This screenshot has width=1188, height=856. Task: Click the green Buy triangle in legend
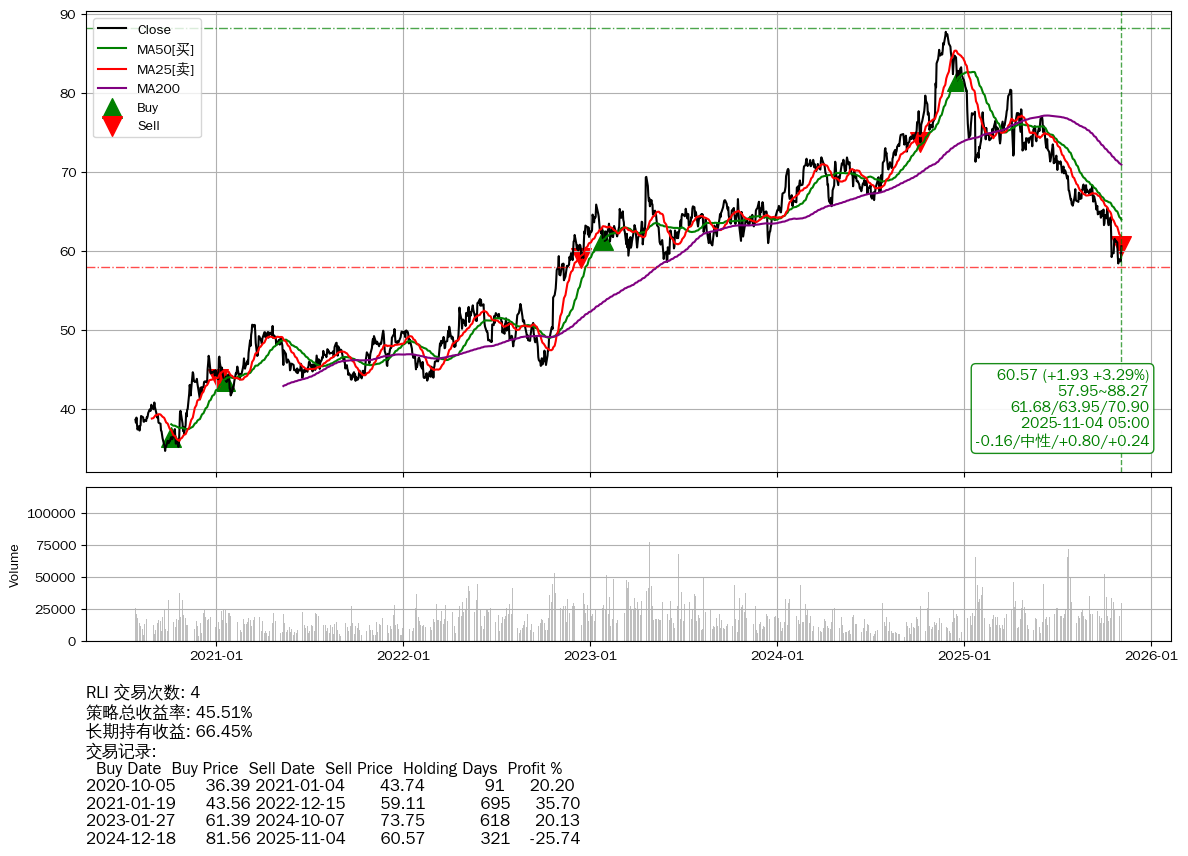(113, 107)
